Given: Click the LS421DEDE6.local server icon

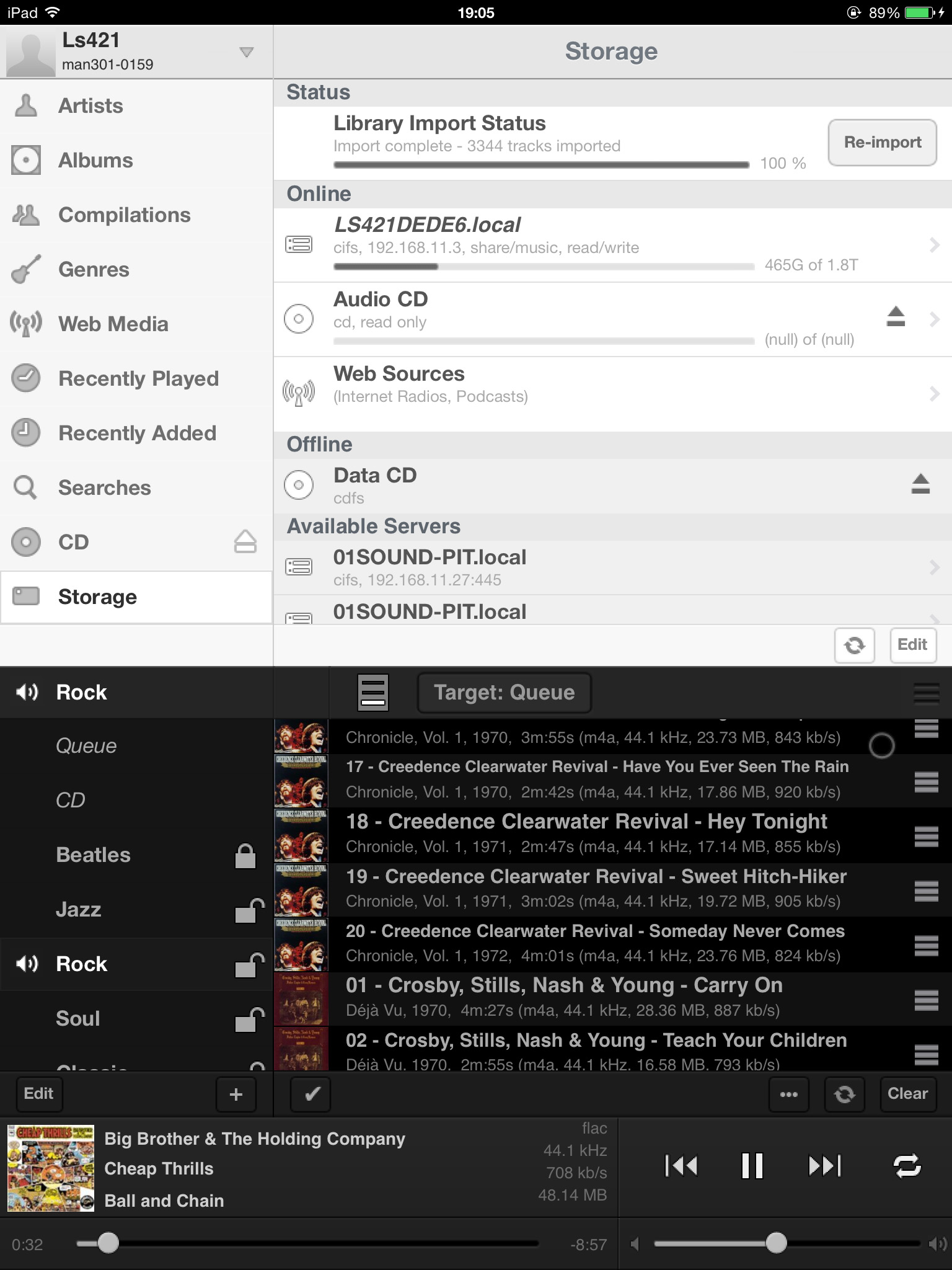Looking at the screenshot, I should pos(298,244).
